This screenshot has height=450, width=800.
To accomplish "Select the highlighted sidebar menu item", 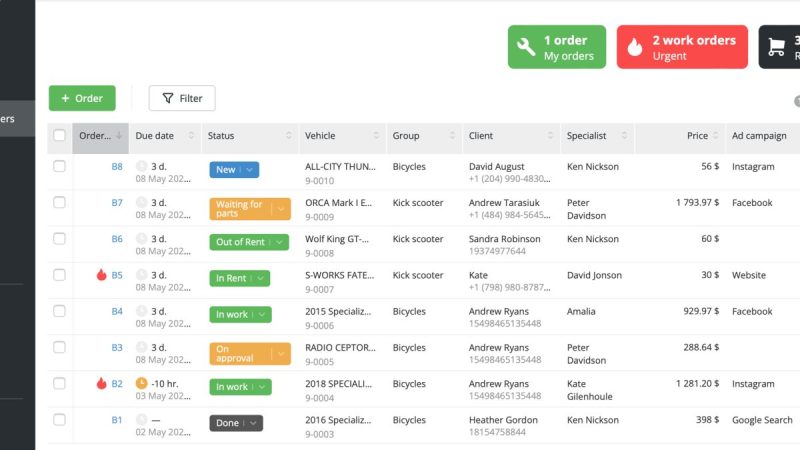I will (x=17, y=118).
